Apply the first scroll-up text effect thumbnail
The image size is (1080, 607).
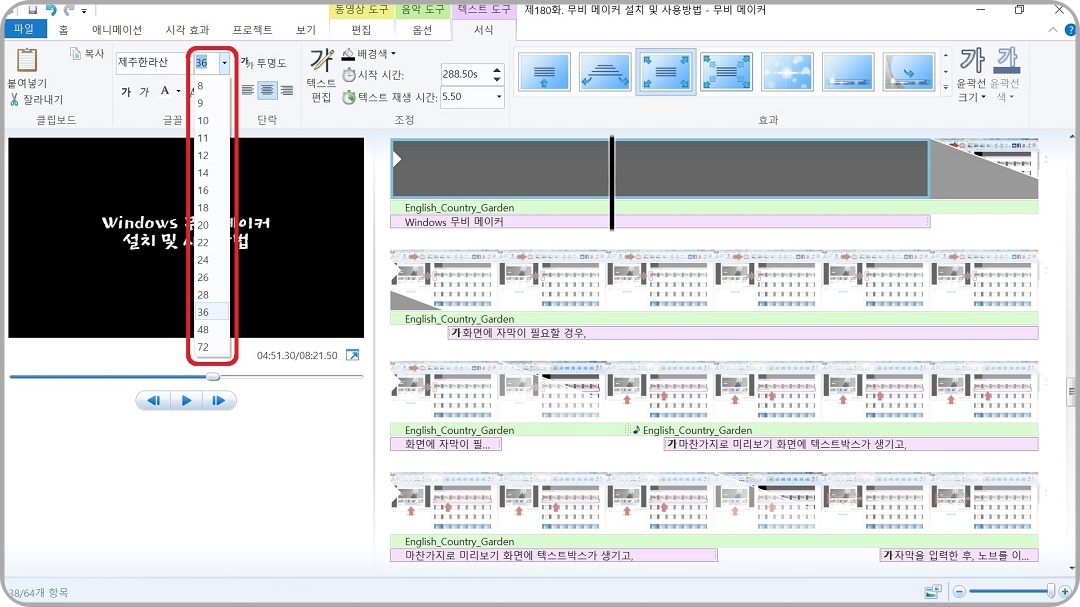544,72
